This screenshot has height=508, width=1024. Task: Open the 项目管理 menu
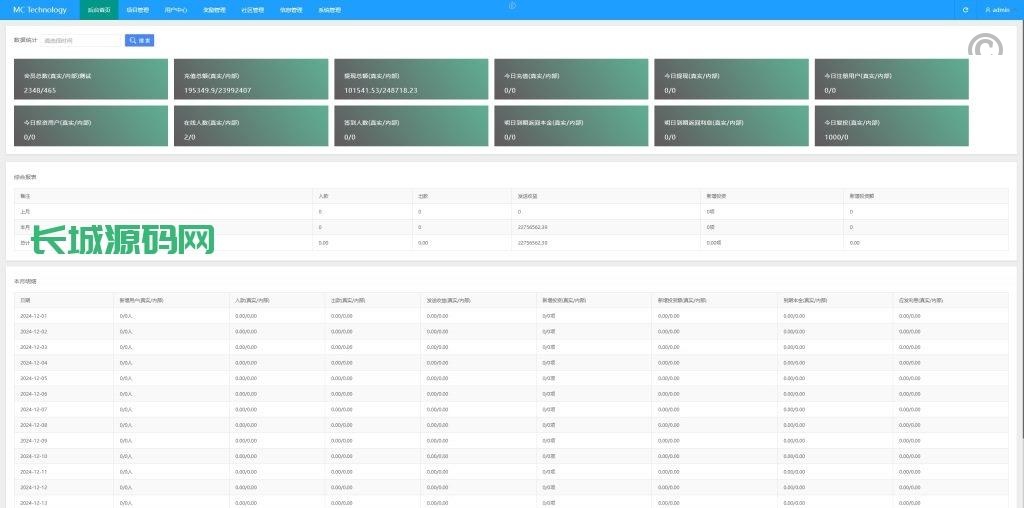pos(138,10)
